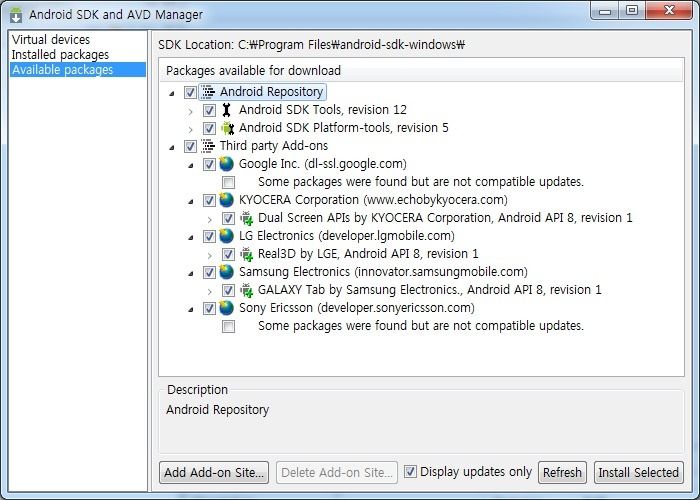Uncheck the KYOCERA Corporation checkbox
The height and width of the screenshot is (500, 700).
point(209,200)
